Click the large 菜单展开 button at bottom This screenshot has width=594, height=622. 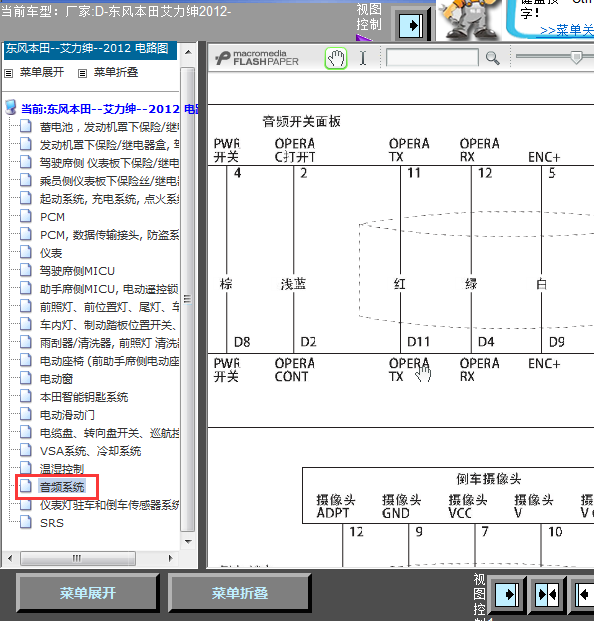click(x=88, y=593)
